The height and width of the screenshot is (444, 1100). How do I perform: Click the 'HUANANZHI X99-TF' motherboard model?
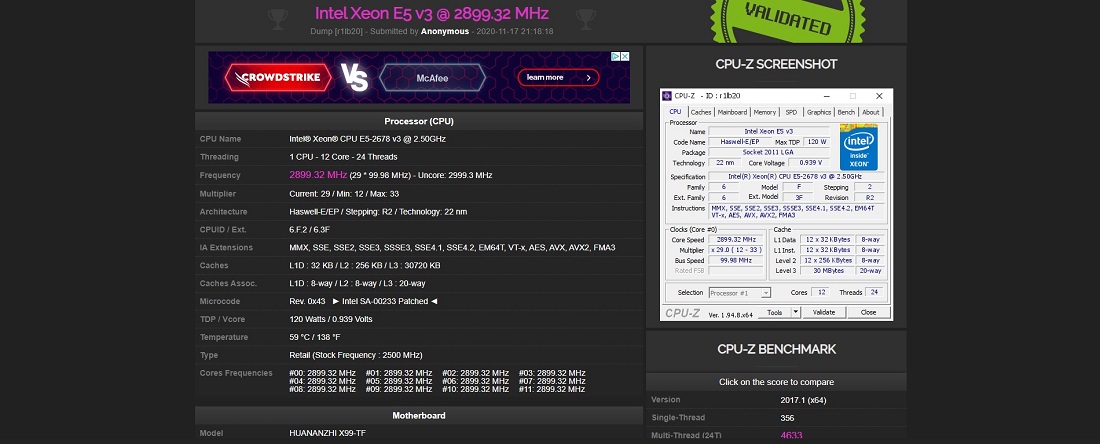click(327, 433)
